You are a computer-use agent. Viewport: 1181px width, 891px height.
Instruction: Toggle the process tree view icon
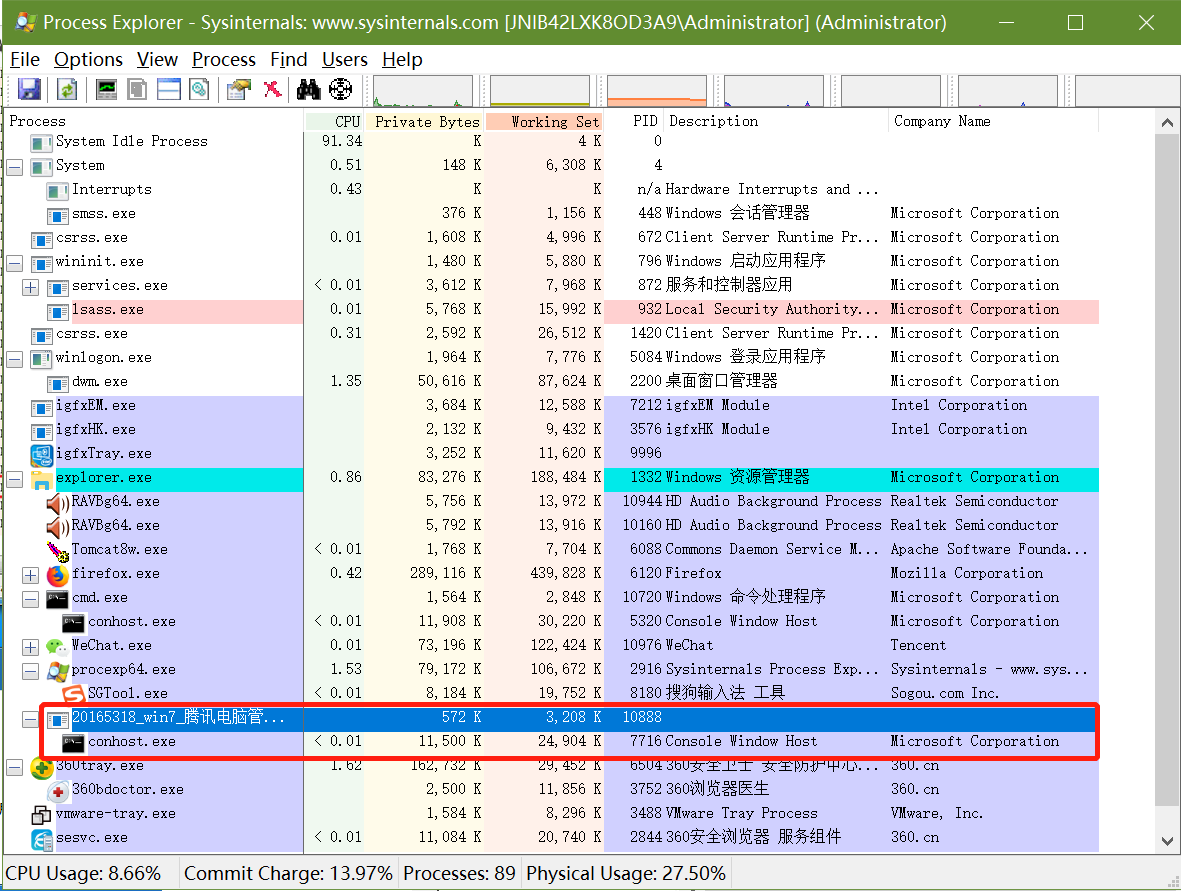pos(137,90)
